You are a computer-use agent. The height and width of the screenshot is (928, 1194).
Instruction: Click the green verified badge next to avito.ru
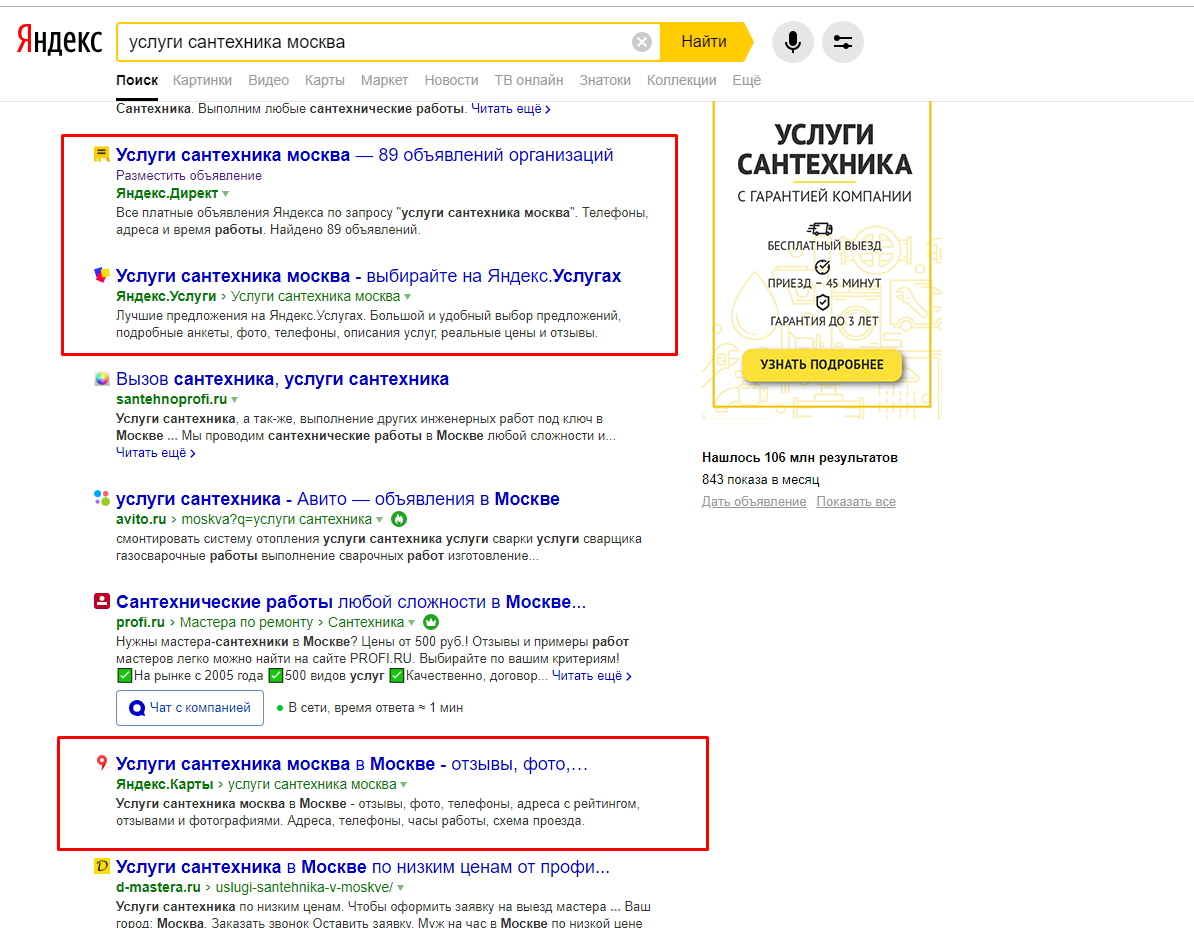click(x=399, y=519)
